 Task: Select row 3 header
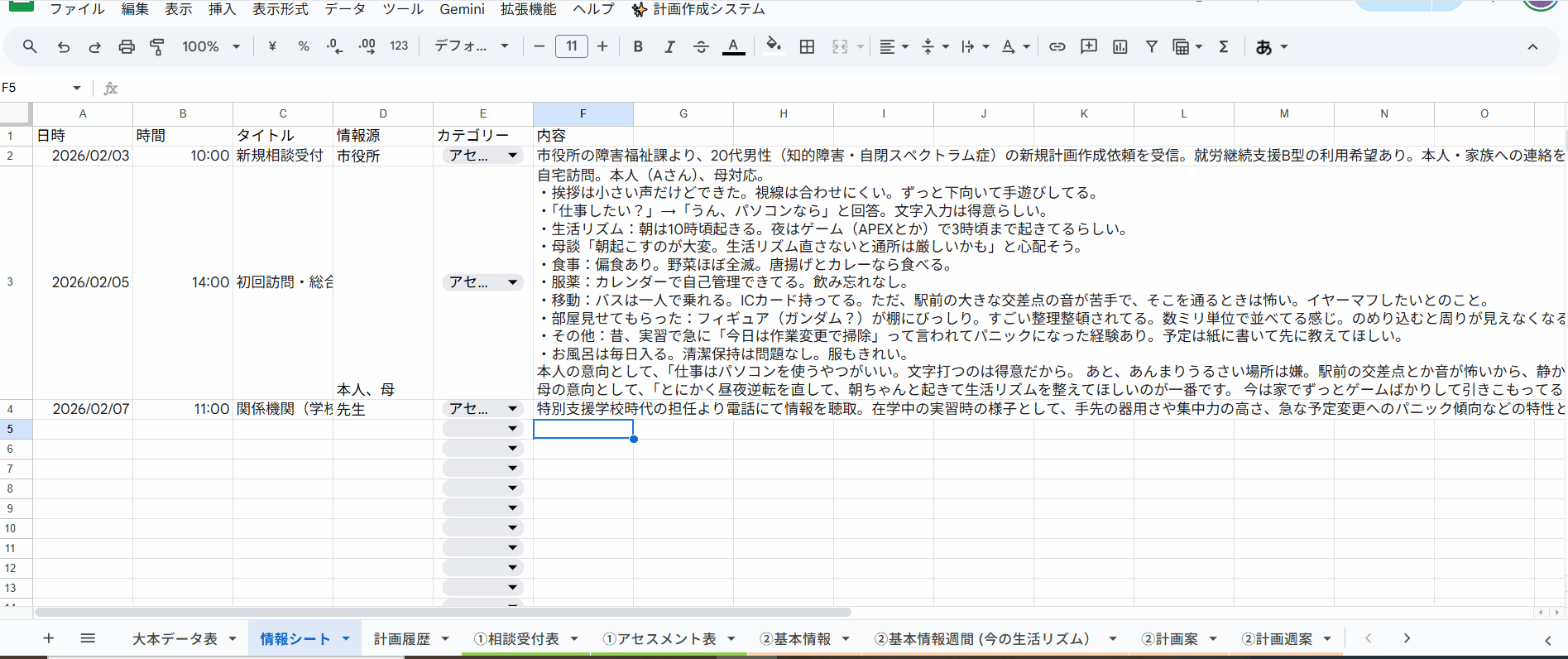(x=11, y=282)
